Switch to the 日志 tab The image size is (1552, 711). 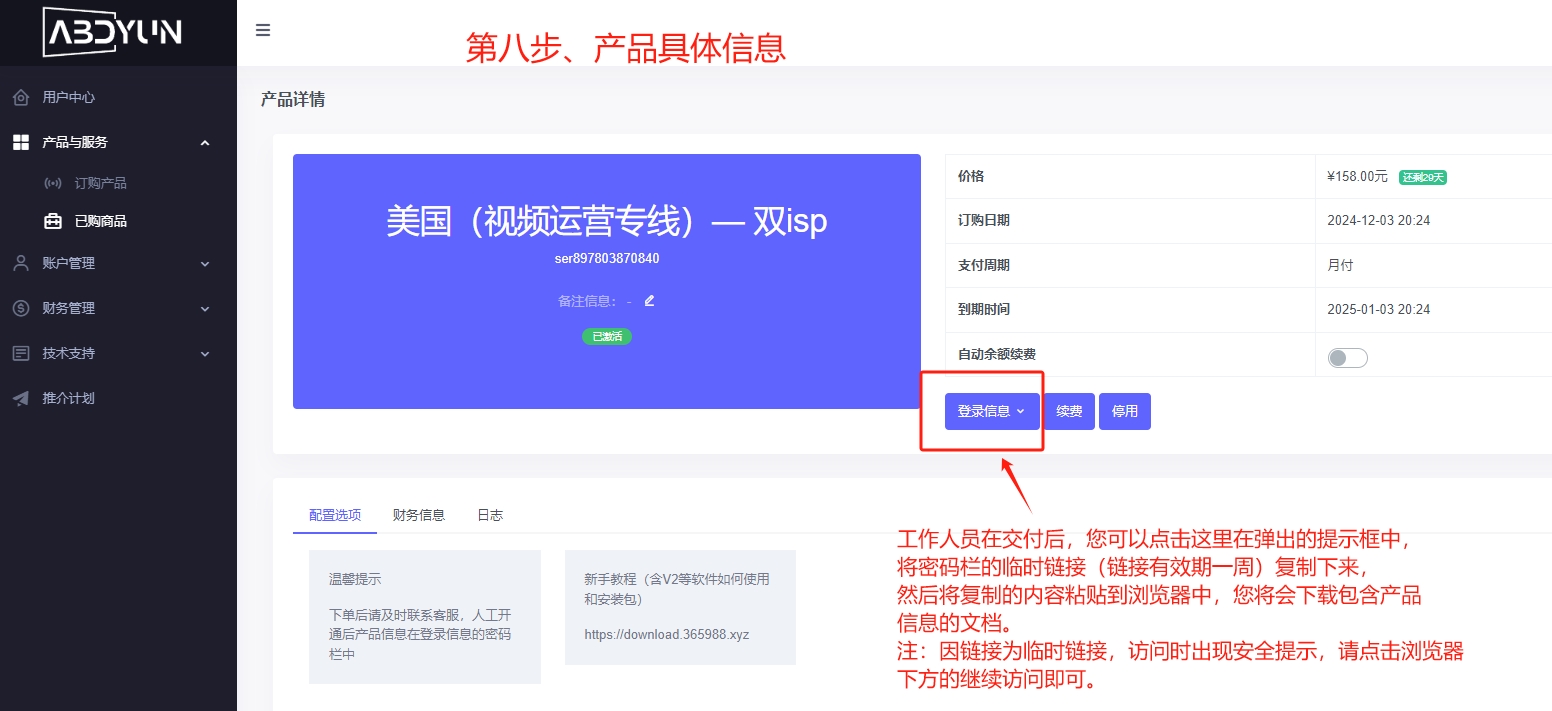pyautogui.click(x=490, y=515)
